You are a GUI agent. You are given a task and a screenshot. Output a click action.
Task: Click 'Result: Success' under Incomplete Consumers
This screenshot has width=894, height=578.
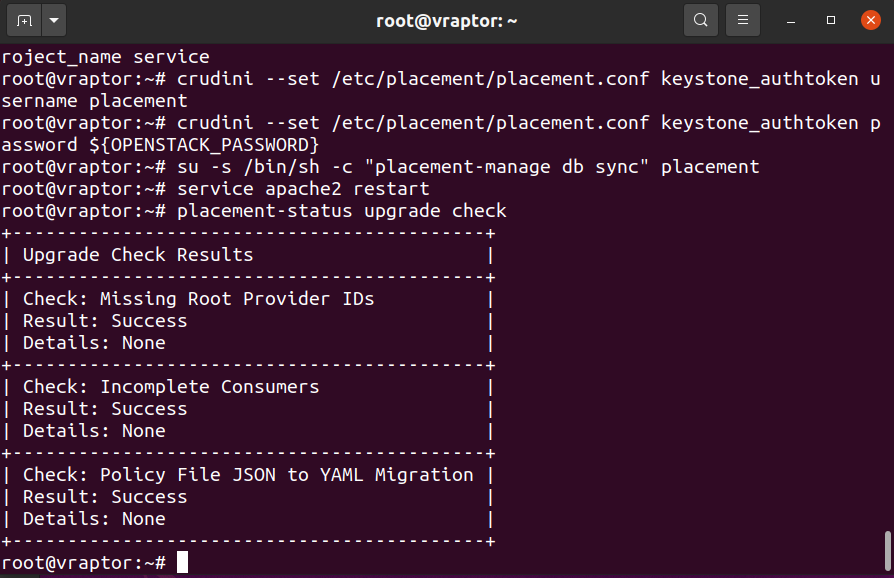pyautogui.click(x=105, y=409)
